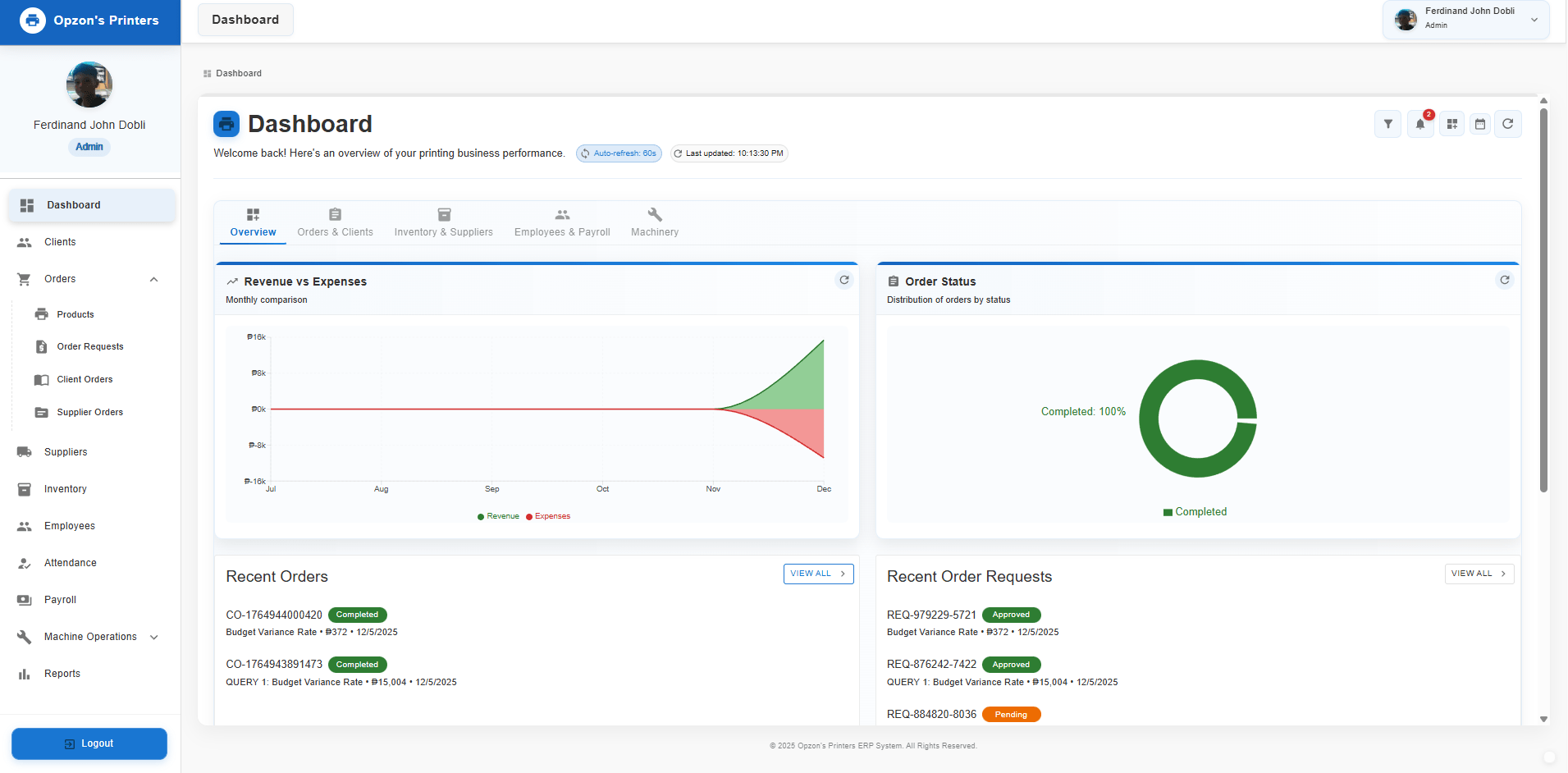Click View All for Recent Orders
The width and height of the screenshot is (1568, 773).
818,574
